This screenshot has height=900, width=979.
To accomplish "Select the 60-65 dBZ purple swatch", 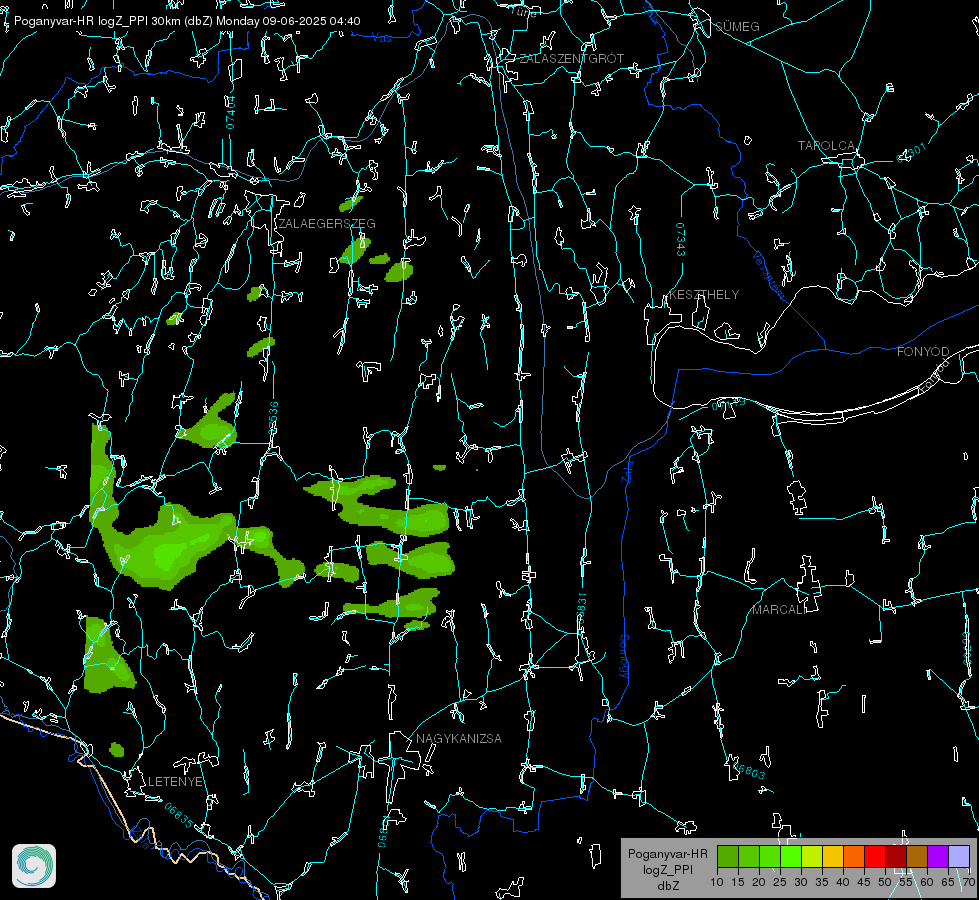I will click(938, 856).
